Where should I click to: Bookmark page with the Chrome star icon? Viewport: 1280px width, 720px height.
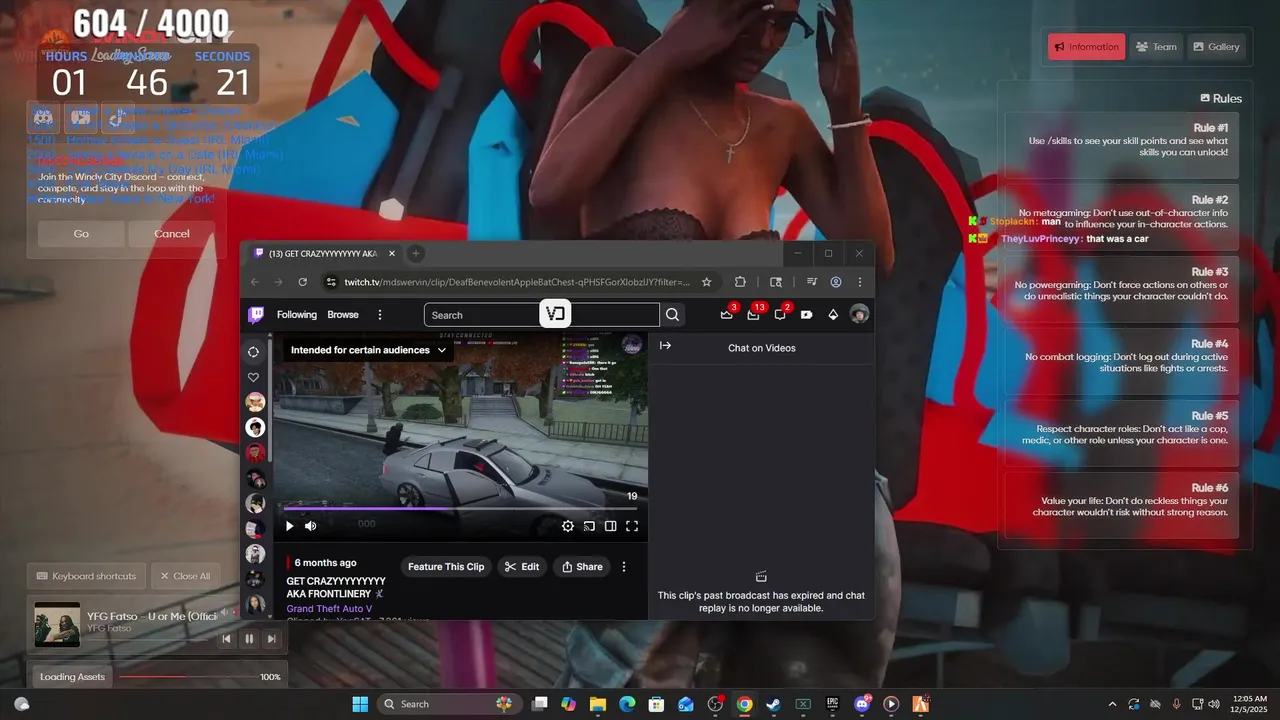point(707,282)
